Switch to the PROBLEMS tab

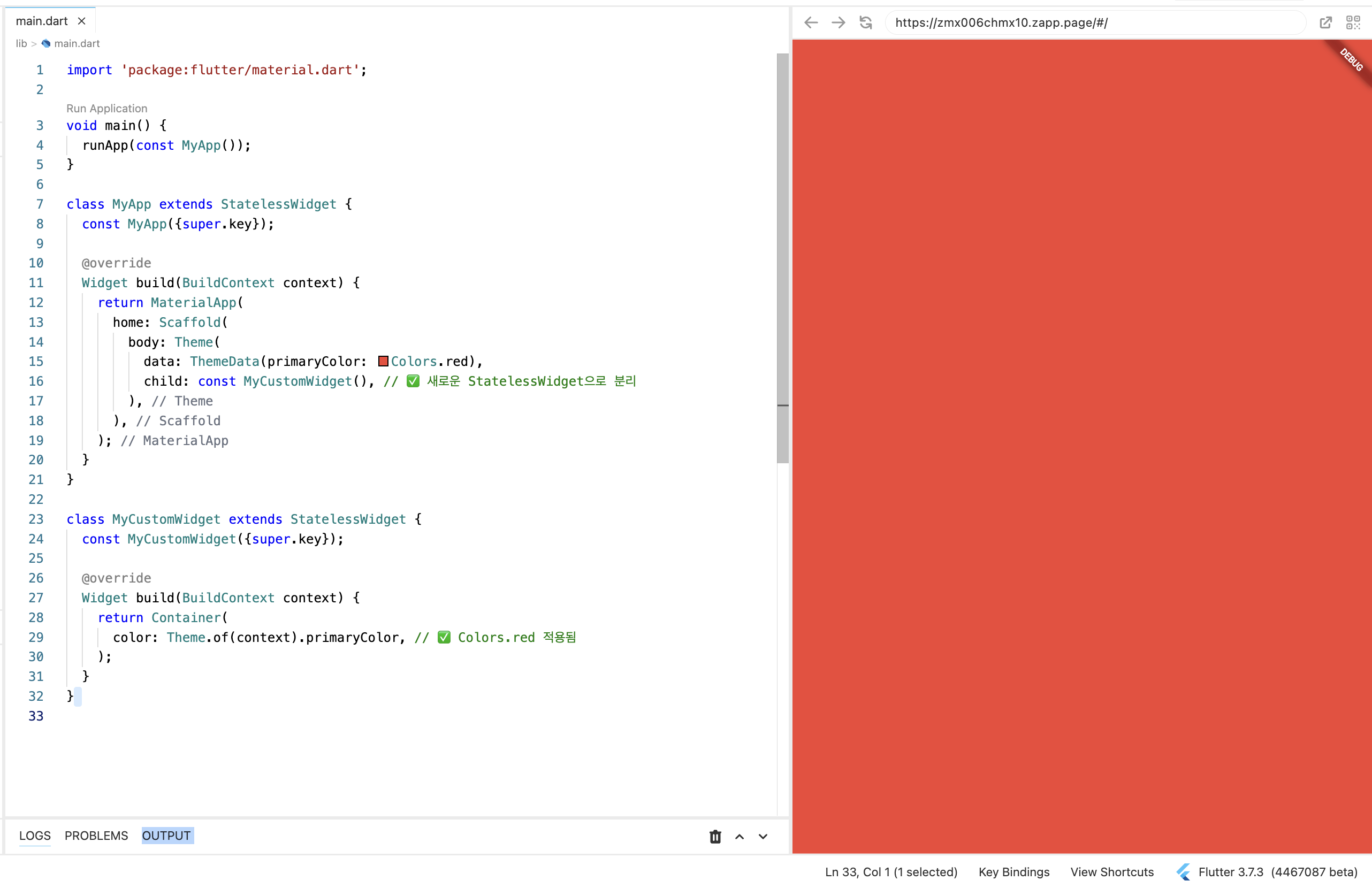[96, 836]
